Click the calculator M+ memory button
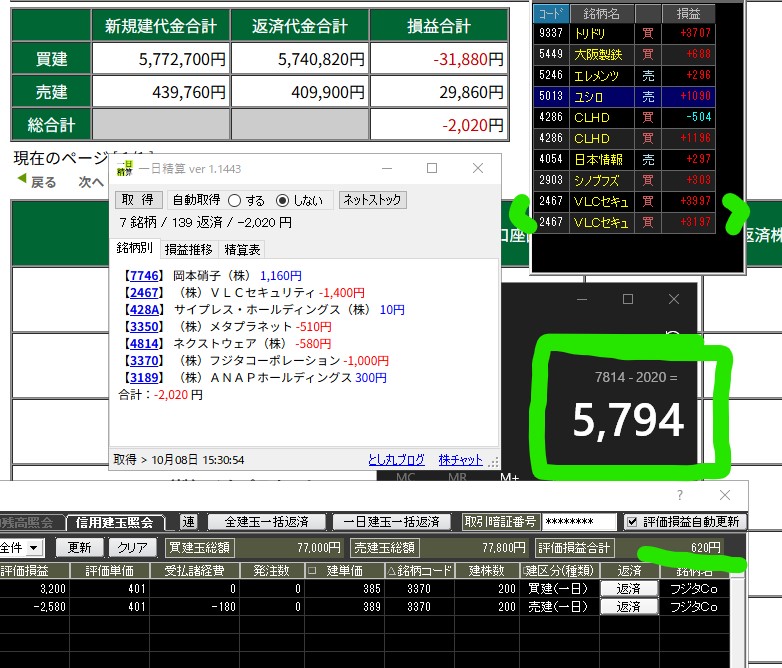The width and height of the screenshot is (782, 668). (x=509, y=477)
